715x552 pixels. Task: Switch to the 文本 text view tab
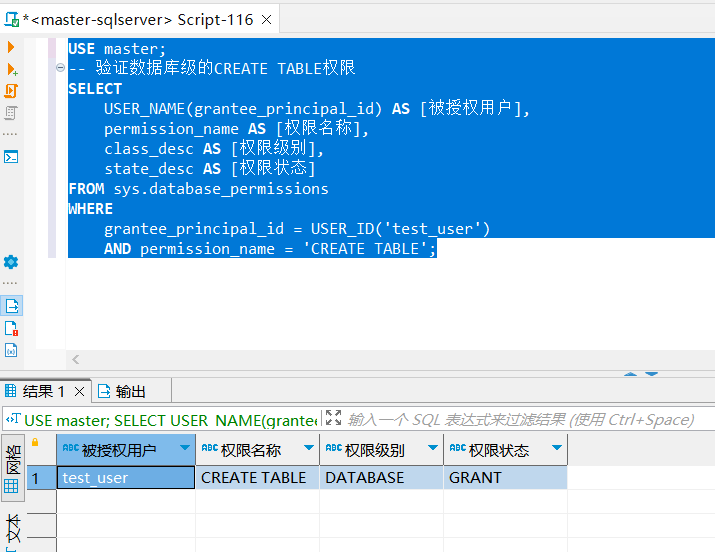point(12,530)
